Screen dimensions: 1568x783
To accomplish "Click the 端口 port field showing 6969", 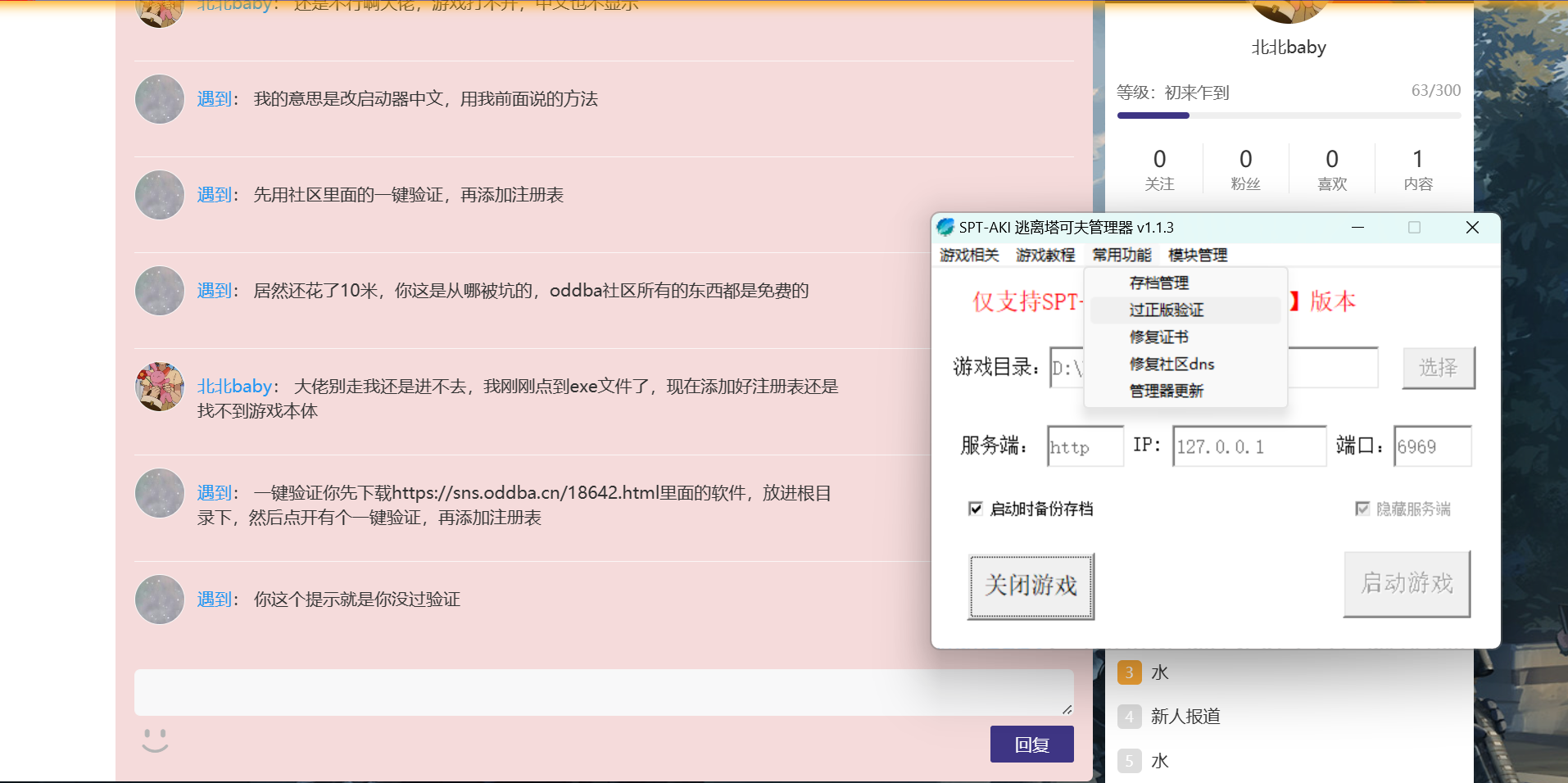I will click(x=1432, y=446).
